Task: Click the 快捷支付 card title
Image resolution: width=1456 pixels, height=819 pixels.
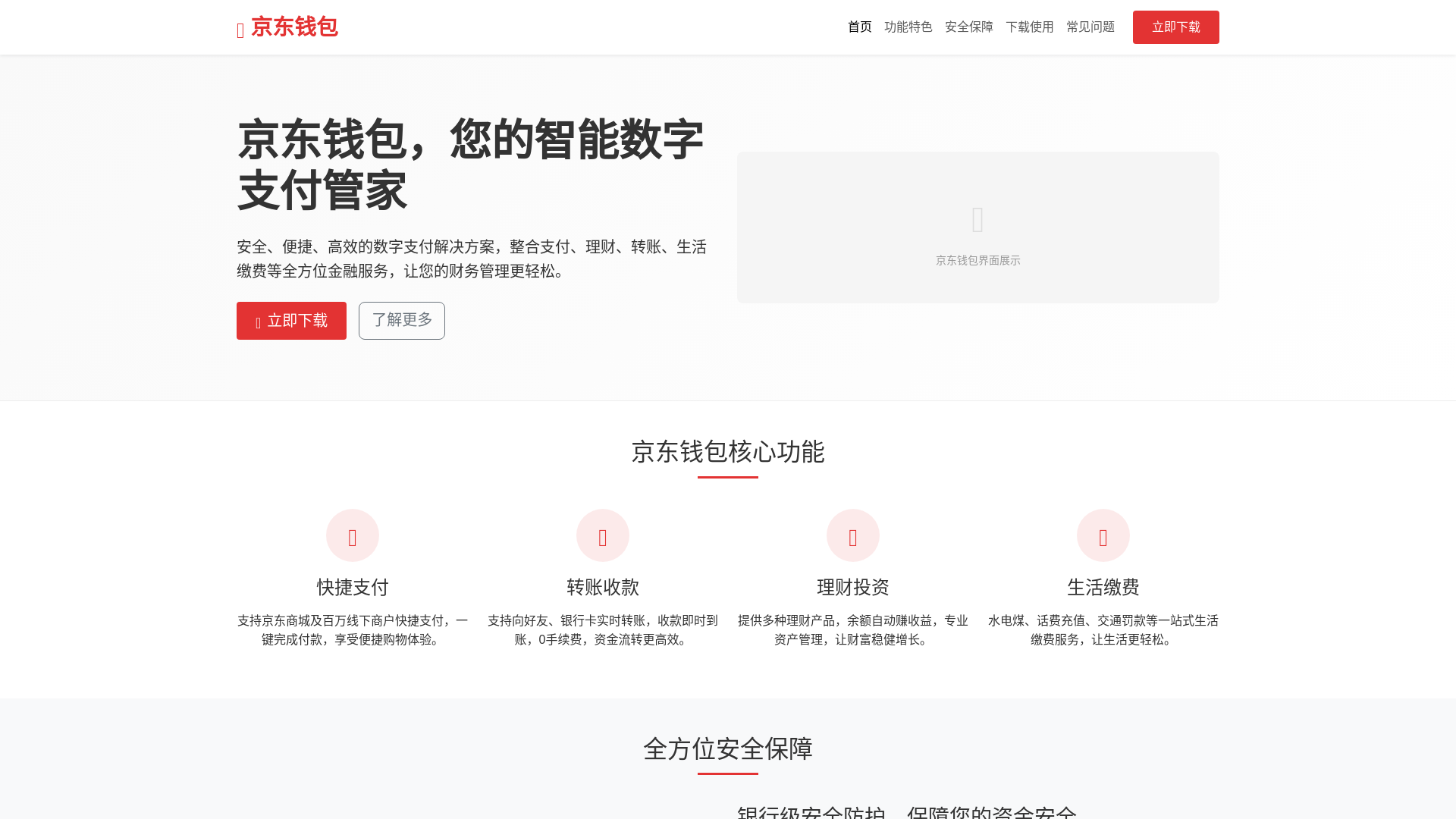Action: pos(353,587)
